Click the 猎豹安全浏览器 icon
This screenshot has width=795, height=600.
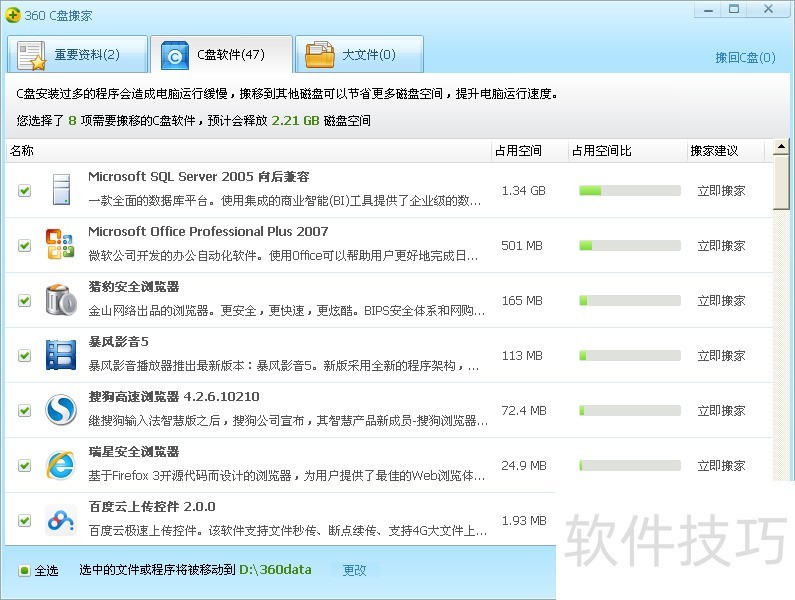point(60,300)
